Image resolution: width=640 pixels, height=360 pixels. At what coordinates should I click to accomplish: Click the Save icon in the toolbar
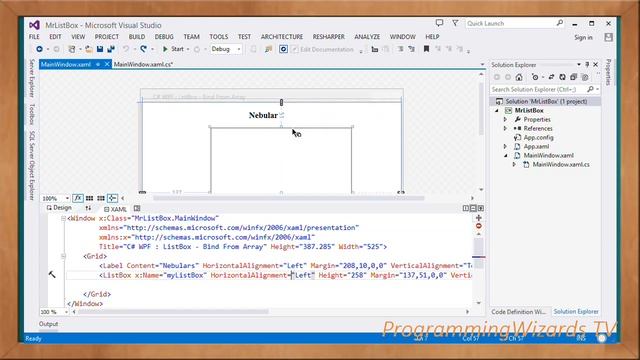tap(100, 49)
